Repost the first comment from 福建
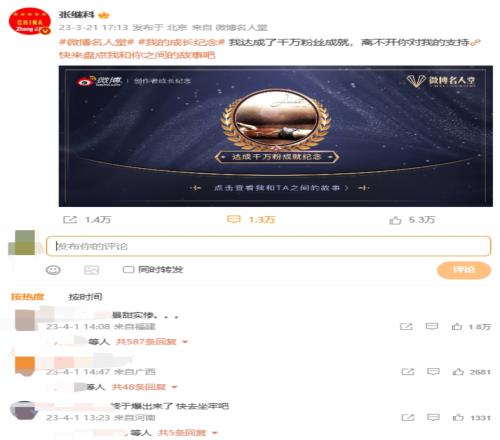This screenshot has width=500, height=440. click(406, 326)
